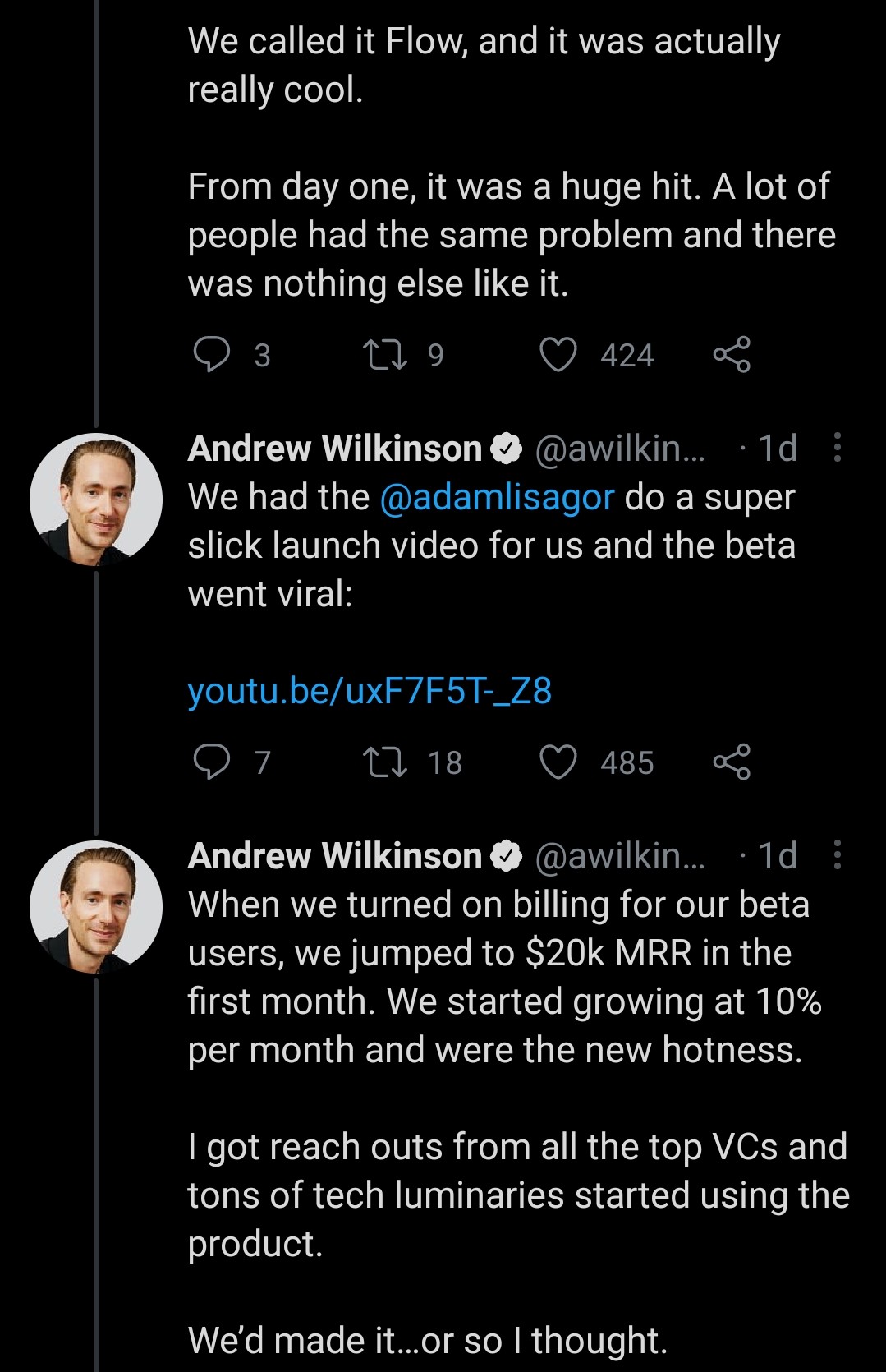Retweet the tweet with 9 retweets
Image resolution: width=886 pixels, height=1372 pixels.
click(385, 355)
